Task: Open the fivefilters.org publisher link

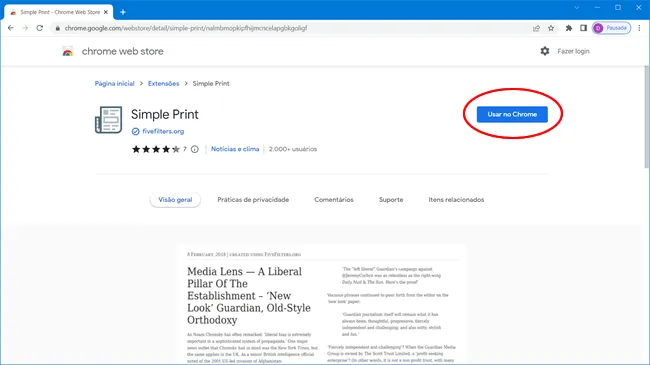Action: point(163,131)
